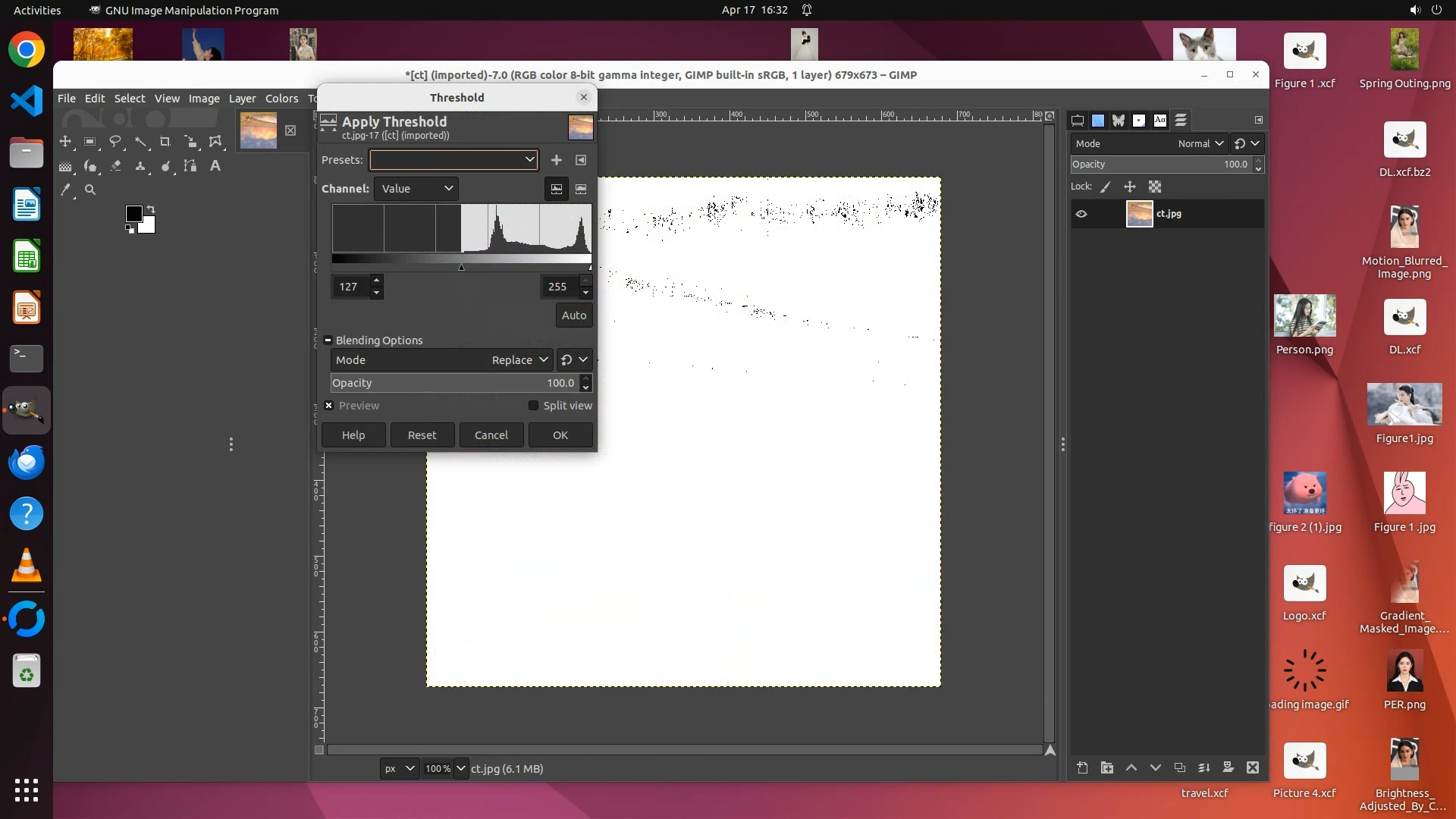The width and height of the screenshot is (1456, 819).
Task: Save current threshold settings as preset
Action: [x=557, y=160]
